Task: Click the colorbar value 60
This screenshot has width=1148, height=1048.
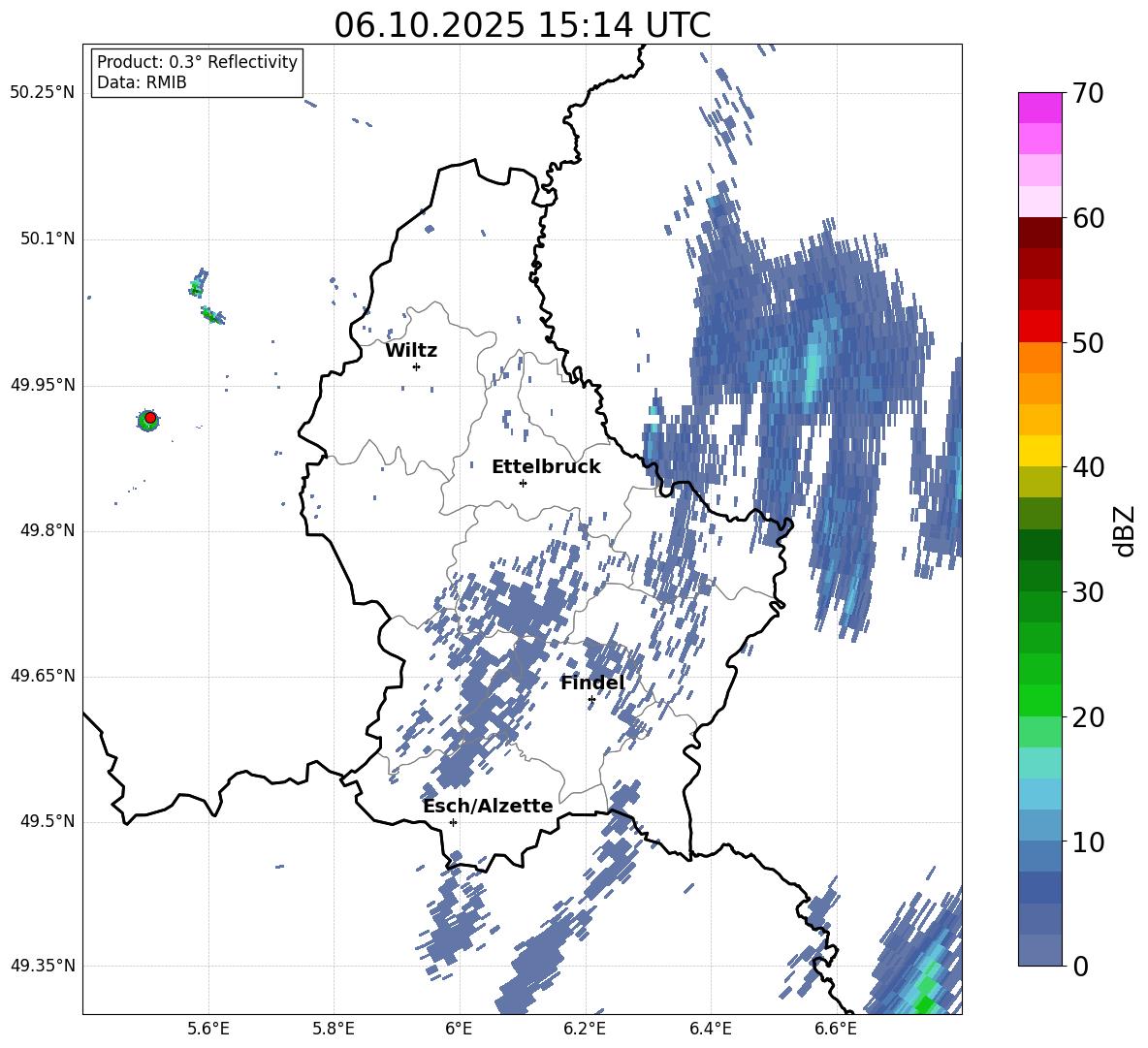Action: (1088, 218)
